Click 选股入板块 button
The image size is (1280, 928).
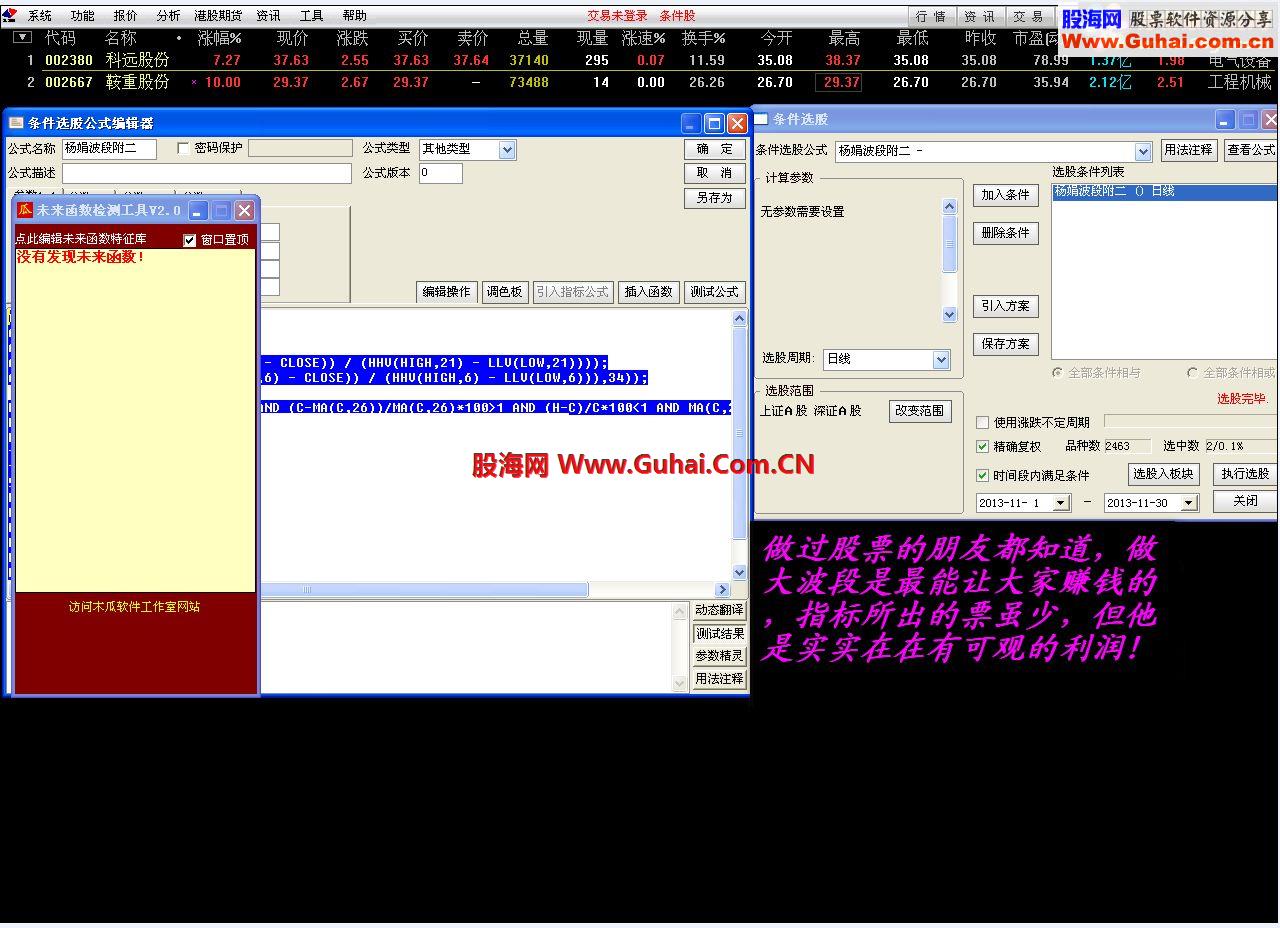[x=1164, y=474]
